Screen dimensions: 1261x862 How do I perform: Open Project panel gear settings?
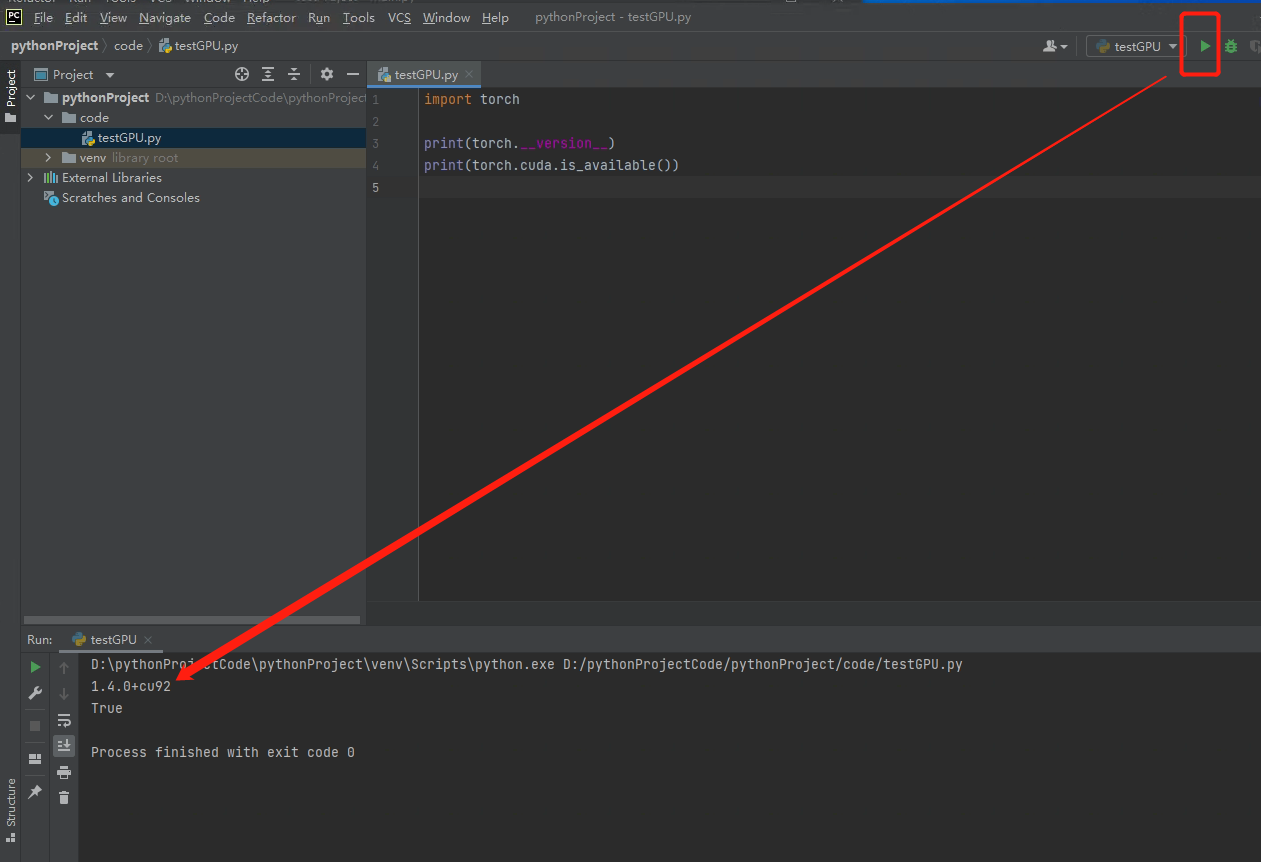tap(326, 74)
